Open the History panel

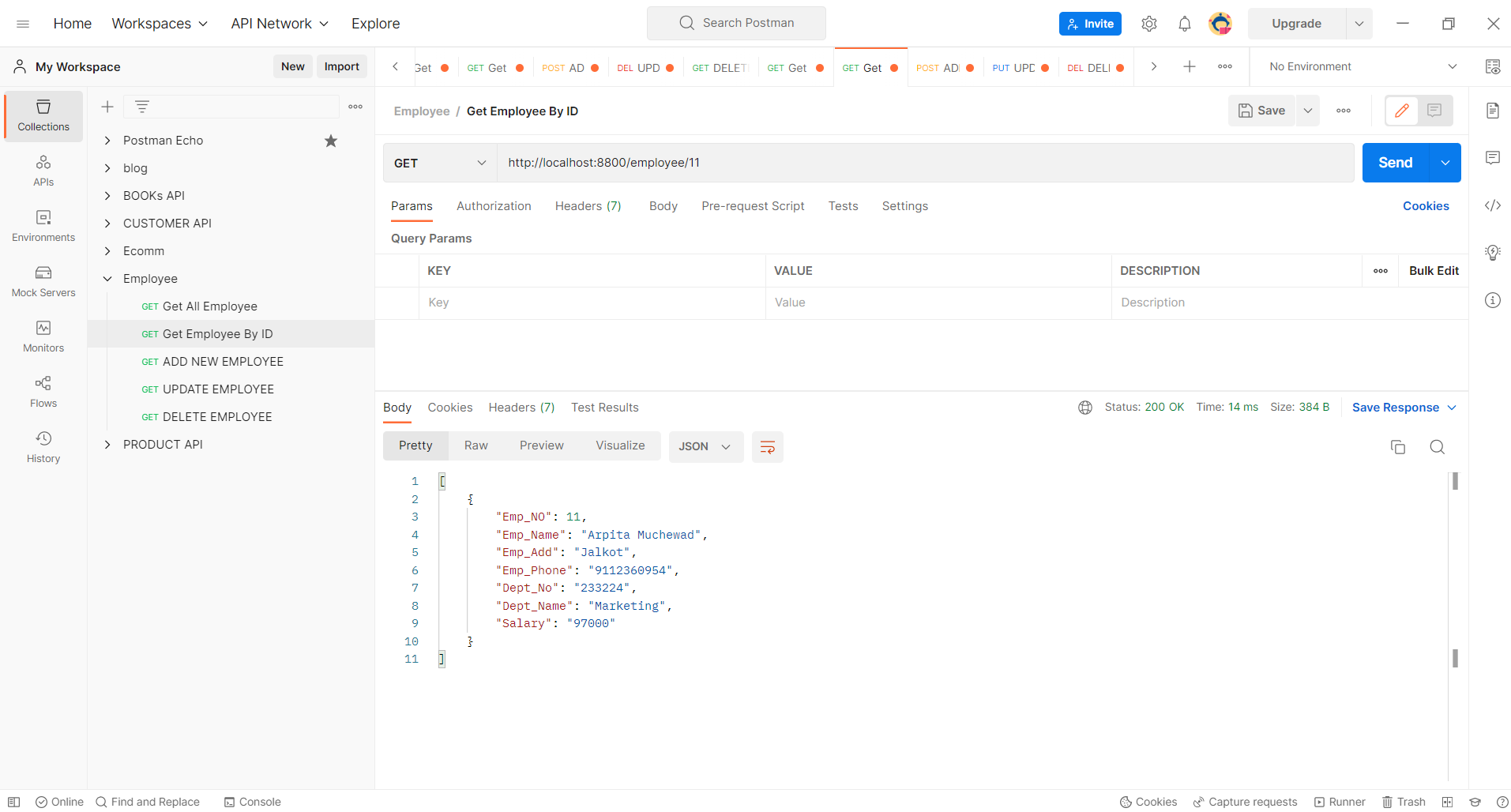pyautogui.click(x=43, y=446)
